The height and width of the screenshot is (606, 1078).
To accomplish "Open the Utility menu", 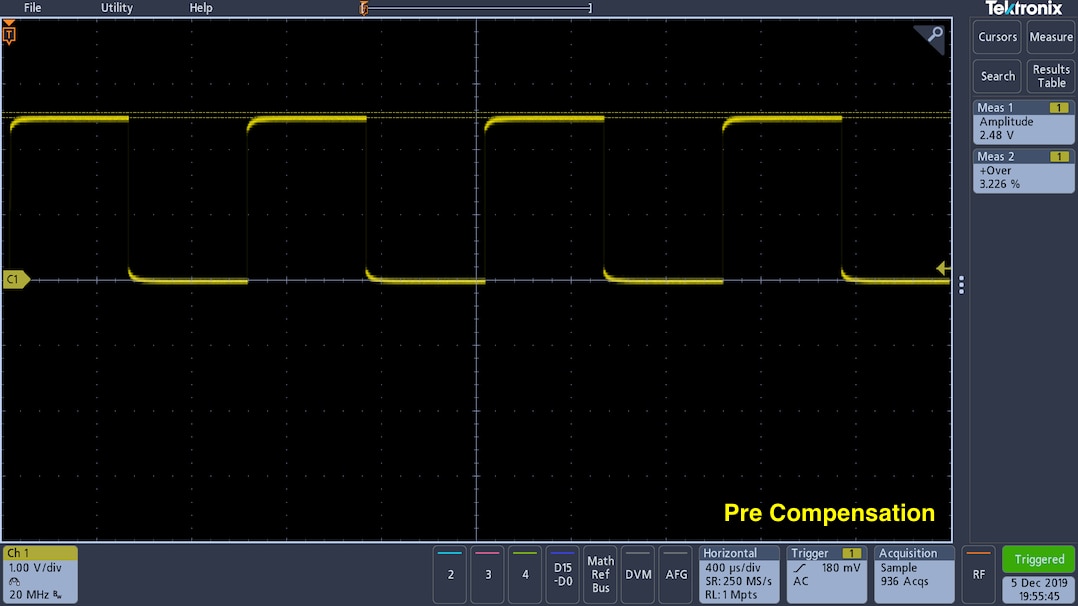I will point(117,8).
